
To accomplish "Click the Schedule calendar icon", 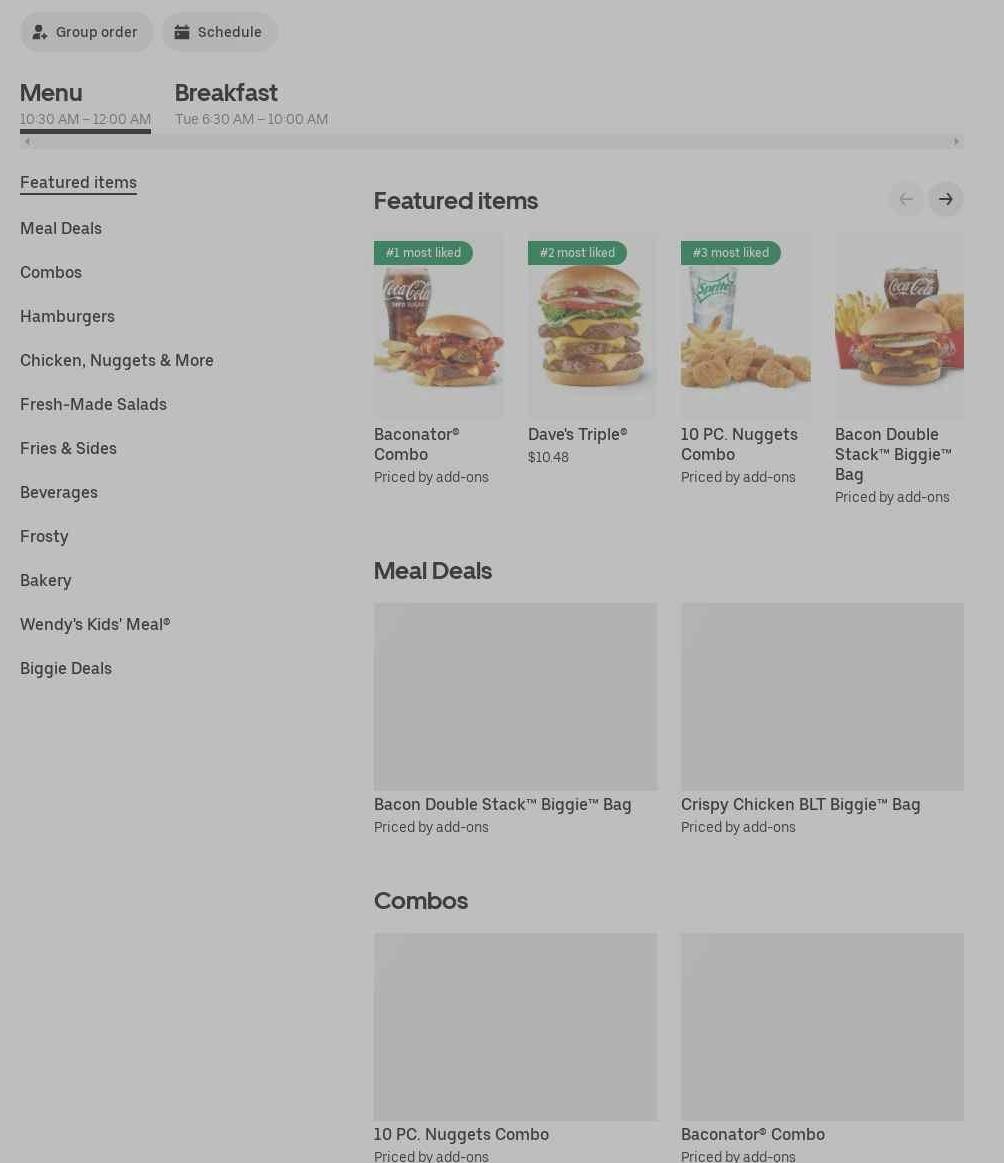I will (182, 32).
